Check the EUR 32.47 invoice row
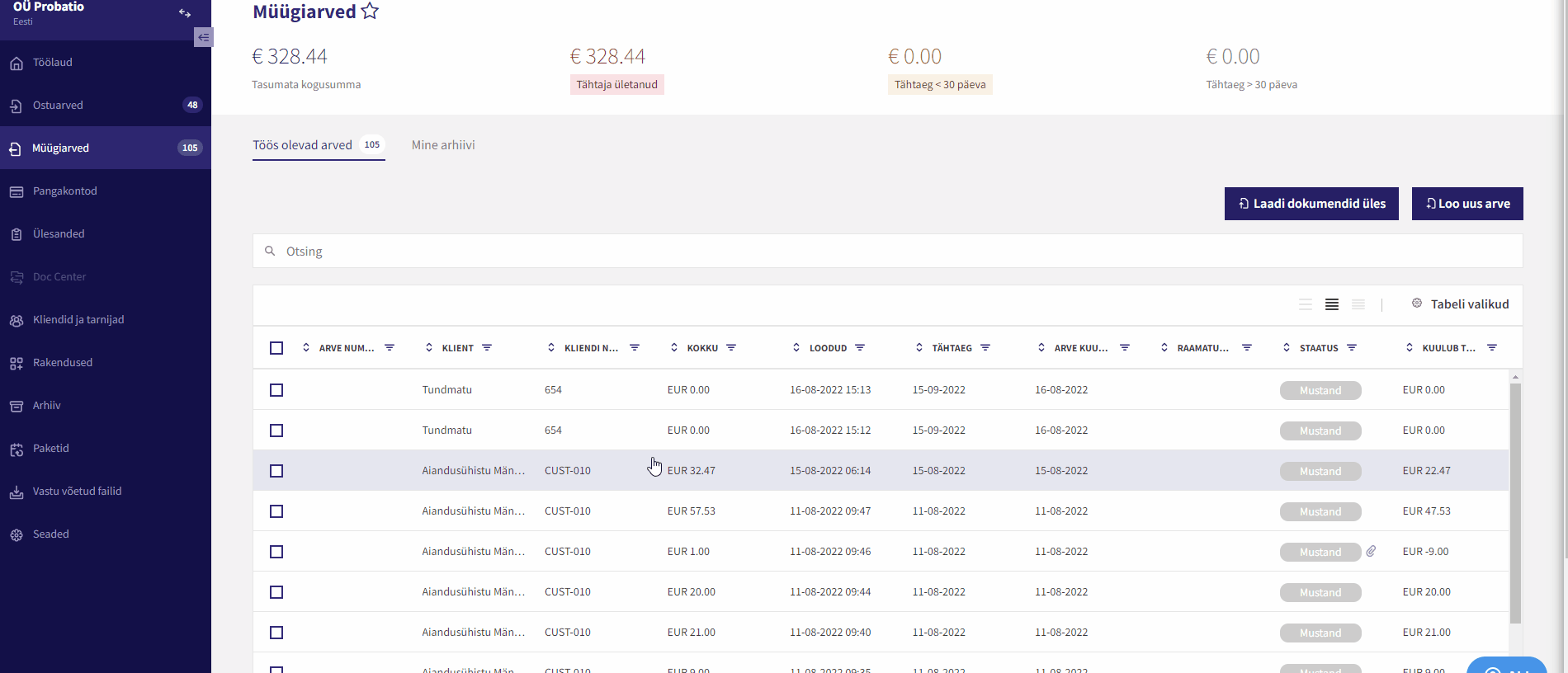 (276, 471)
